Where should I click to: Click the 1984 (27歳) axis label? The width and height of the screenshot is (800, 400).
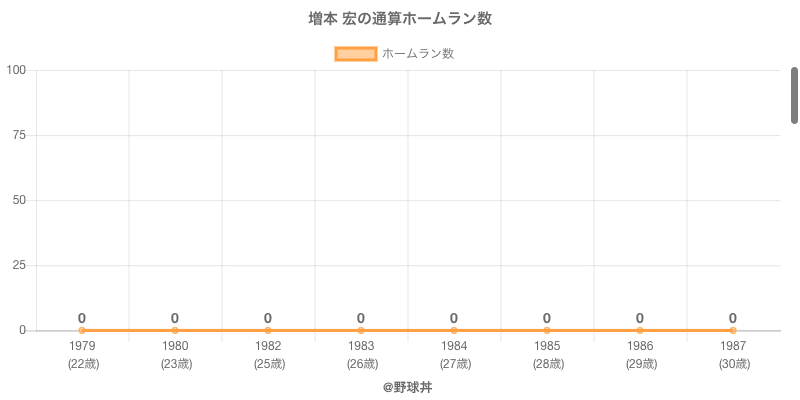pyautogui.click(x=454, y=355)
